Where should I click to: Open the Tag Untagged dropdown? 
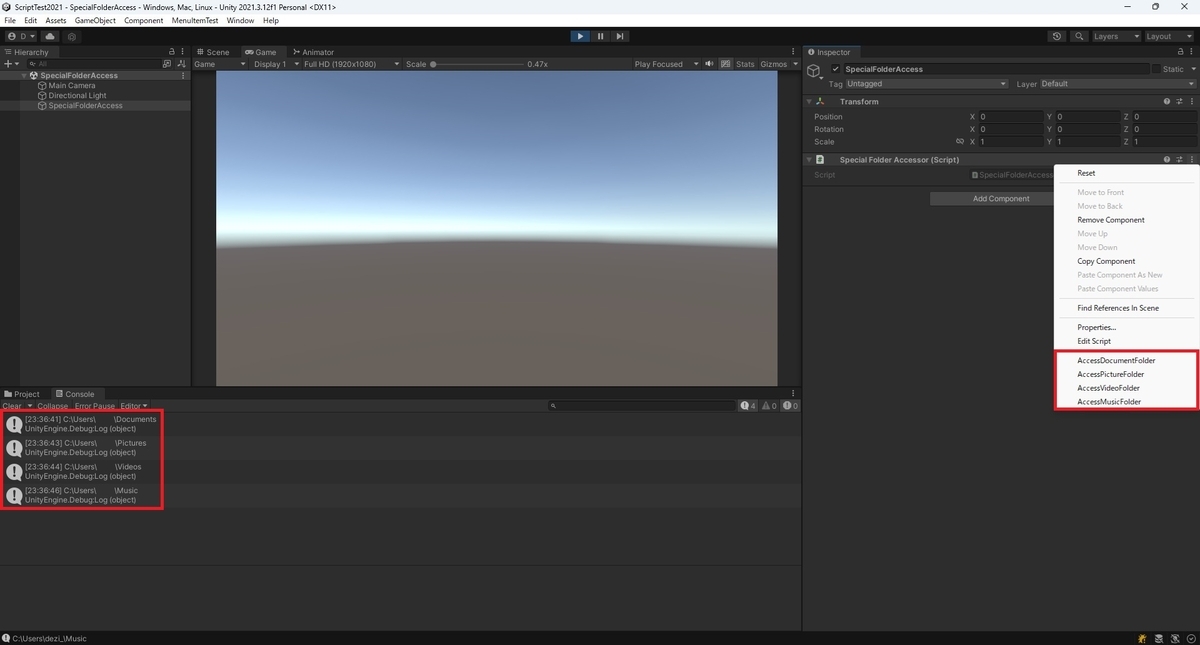tap(927, 84)
